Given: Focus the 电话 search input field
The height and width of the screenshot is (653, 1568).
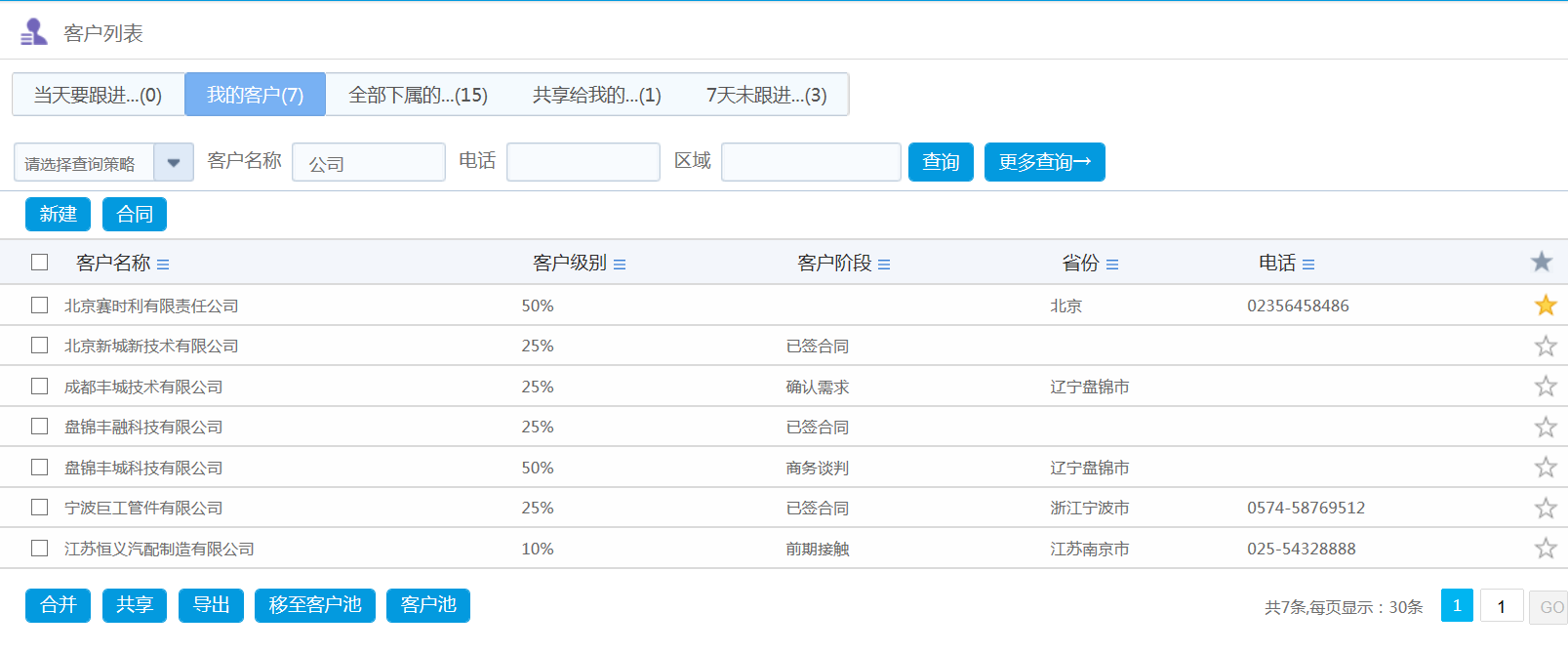Looking at the screenshot, I should click(583, 162).
